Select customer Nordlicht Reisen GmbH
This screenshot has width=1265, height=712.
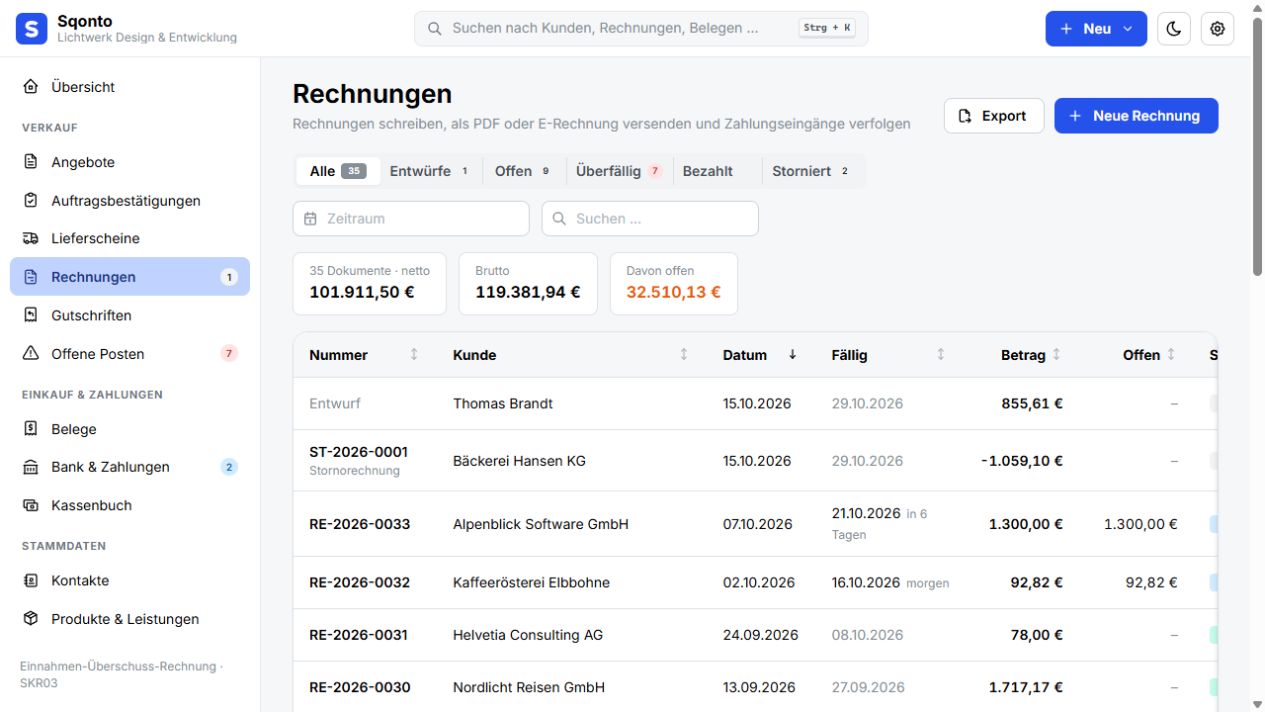click(x=529, y=687)
